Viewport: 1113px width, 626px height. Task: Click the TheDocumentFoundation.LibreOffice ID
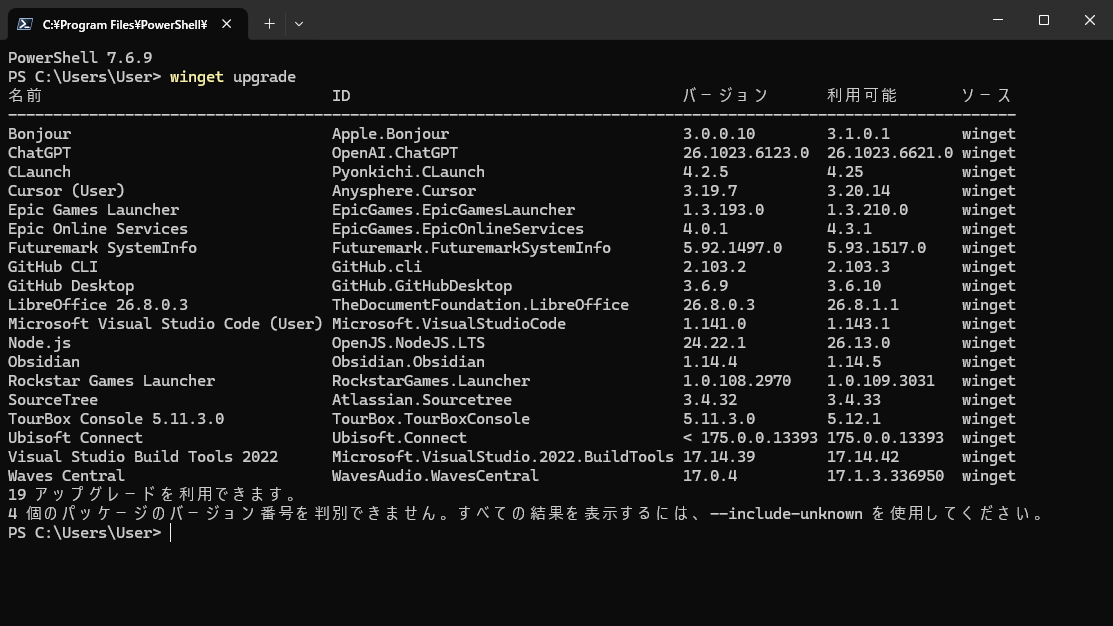coord(481,305)
